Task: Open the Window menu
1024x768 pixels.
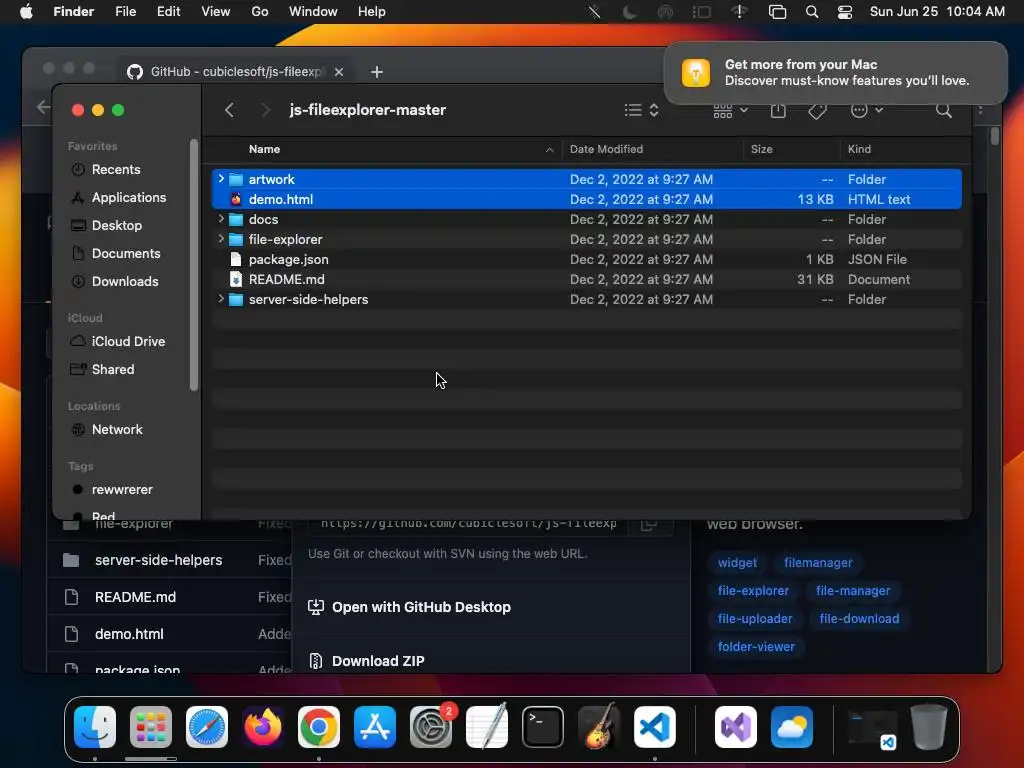Action: point(313,12)
